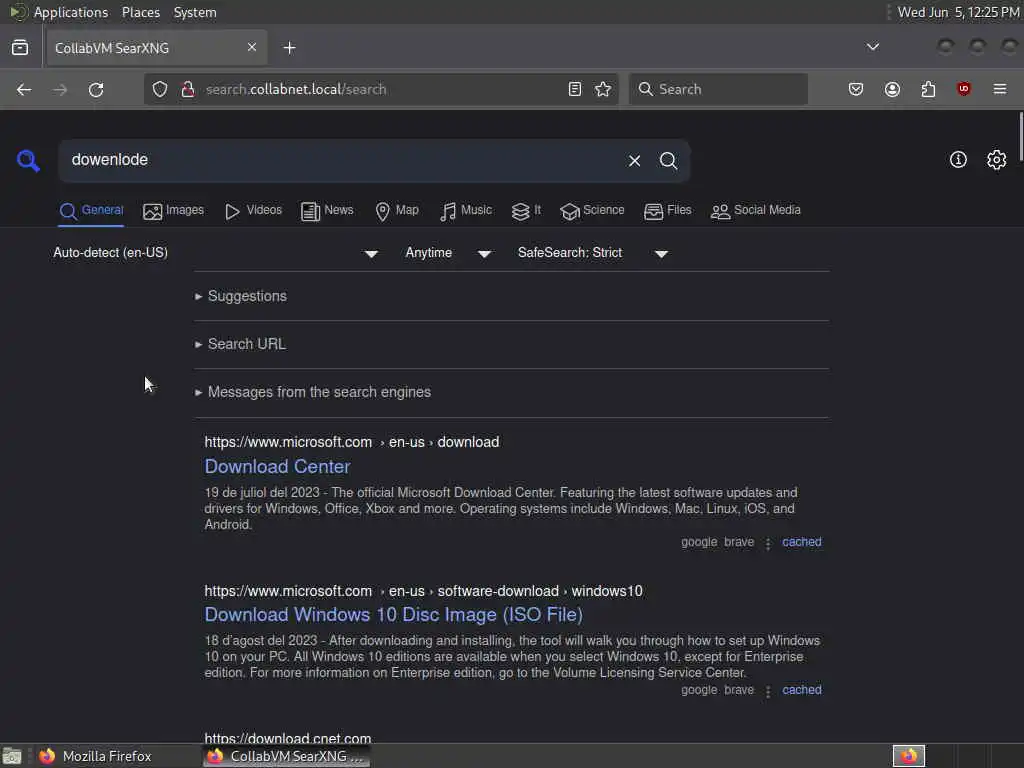This screenshot has width=1024, height=768.
Task: Switch to the Science search tab
Action: click(x=592, y=210)
